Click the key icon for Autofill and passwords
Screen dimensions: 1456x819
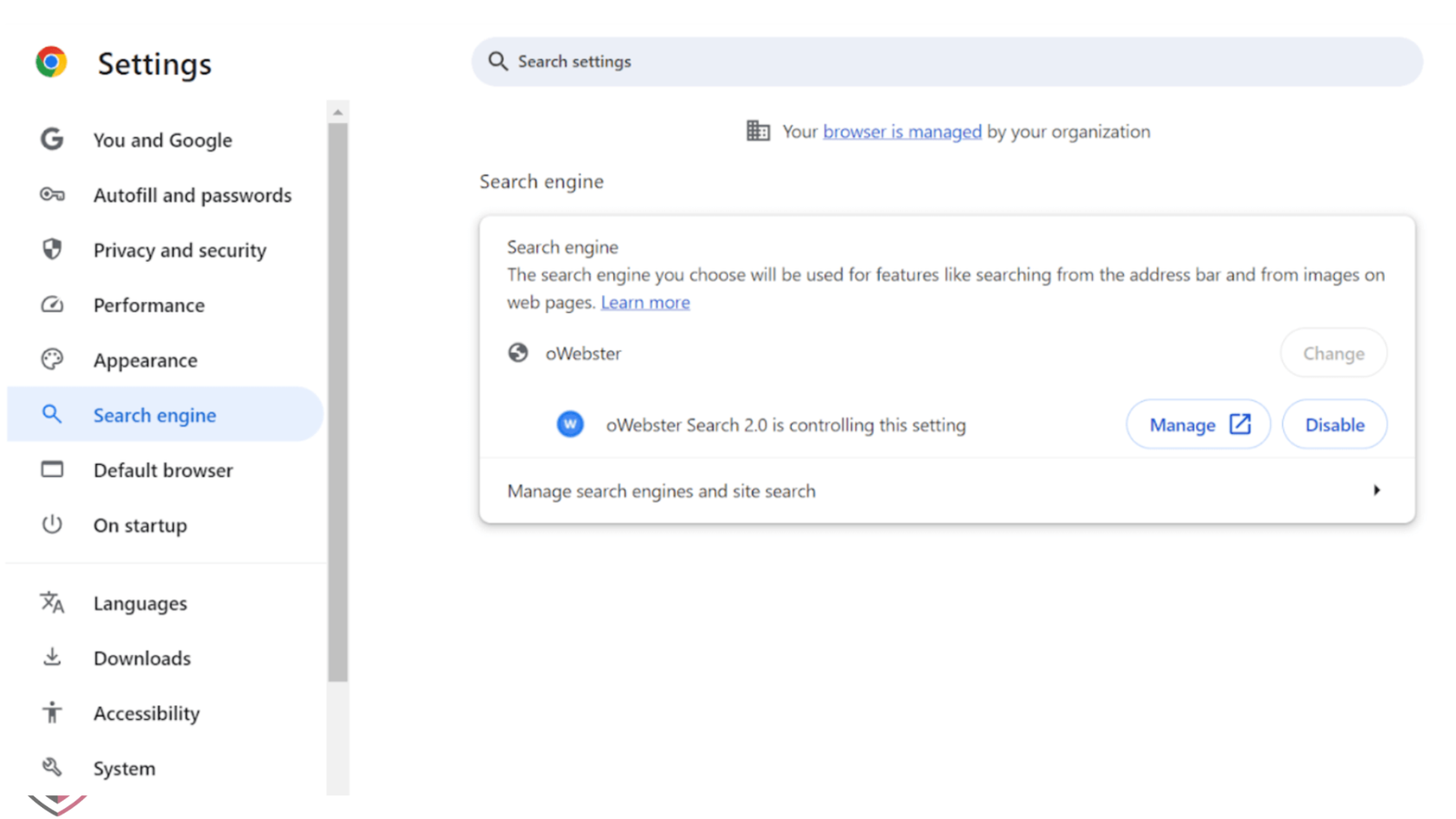click(x=52, y=195)
